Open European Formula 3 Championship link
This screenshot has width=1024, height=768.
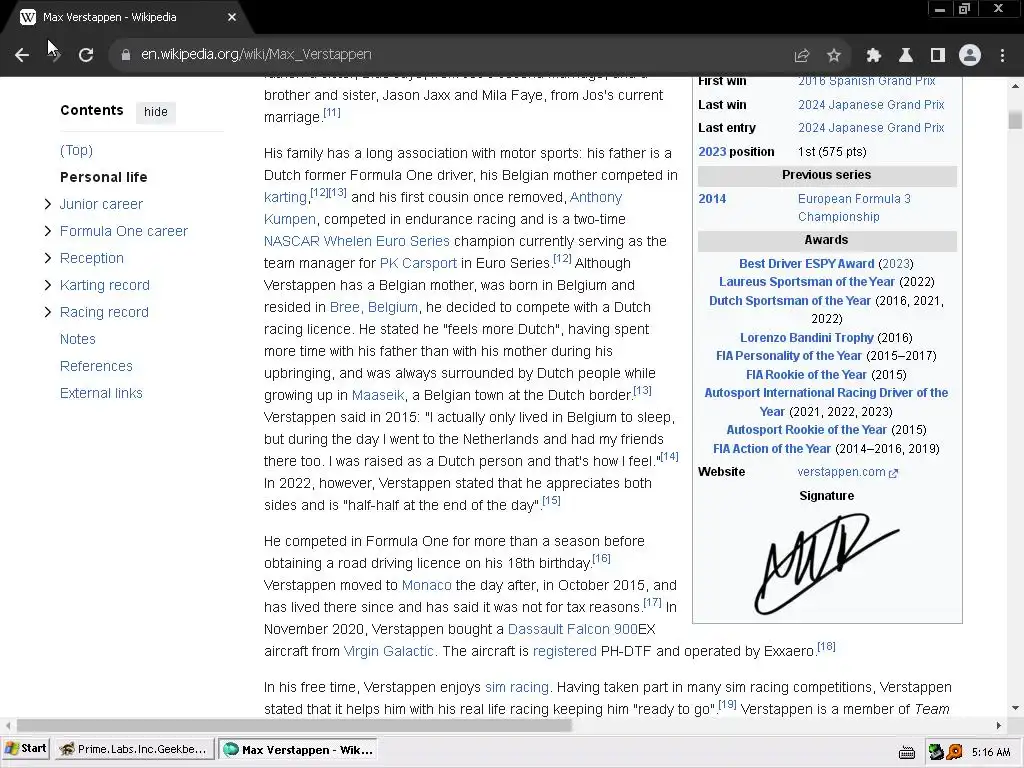tap(854, 208)
